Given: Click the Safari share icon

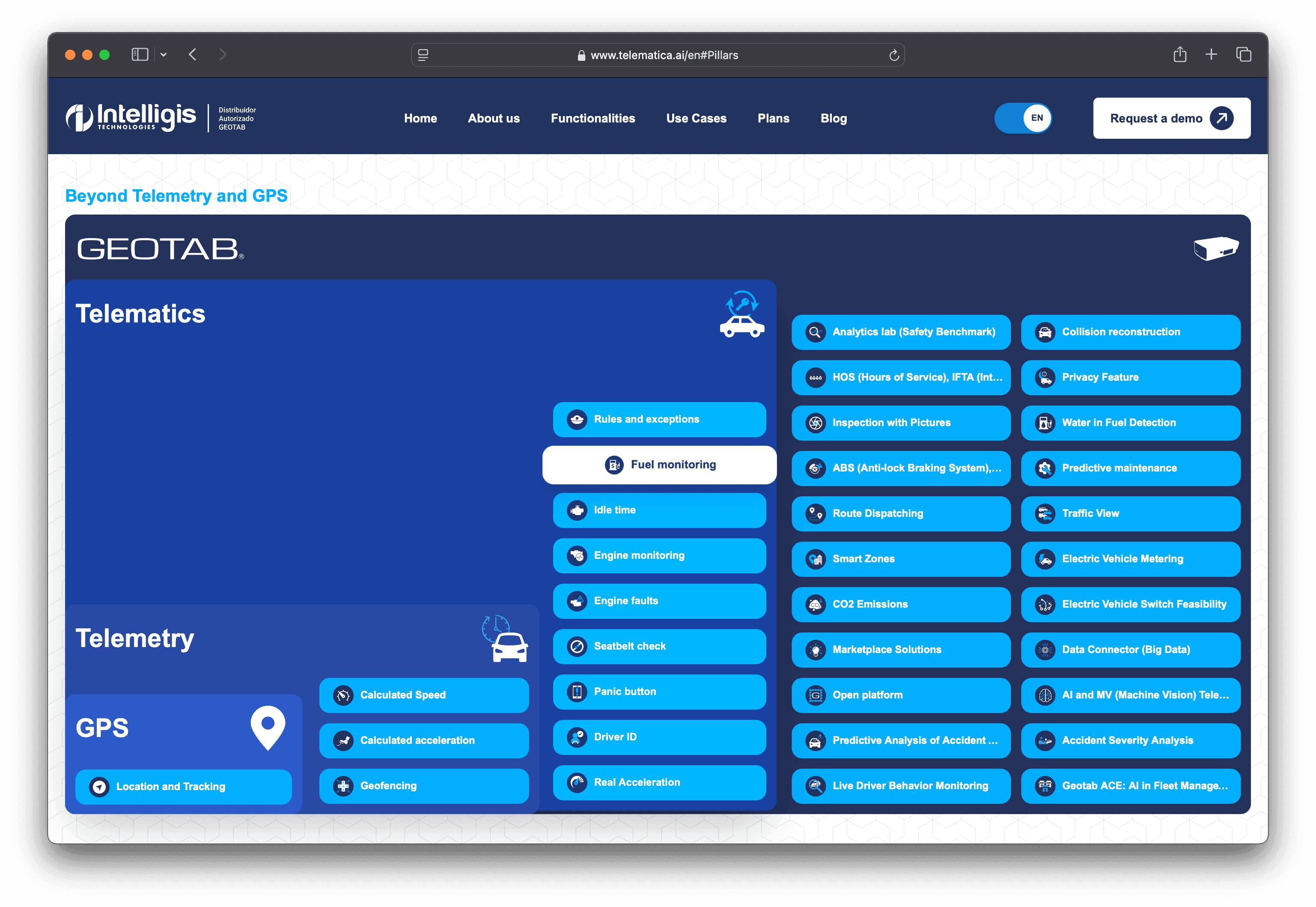Looking at the screenshot, I should (x=1180, y=54).
